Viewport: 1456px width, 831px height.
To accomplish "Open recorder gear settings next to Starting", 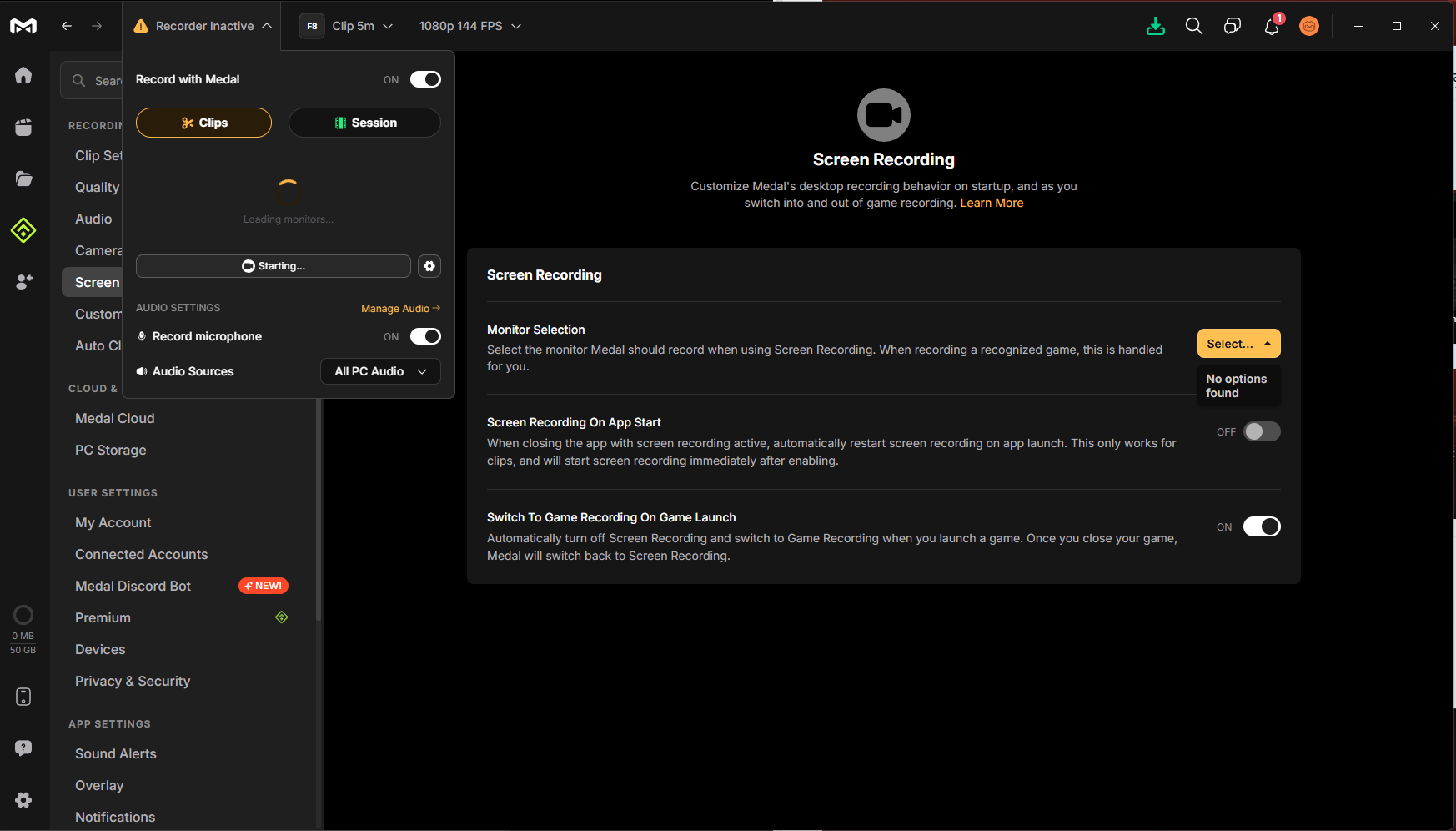I will (429, 266).
